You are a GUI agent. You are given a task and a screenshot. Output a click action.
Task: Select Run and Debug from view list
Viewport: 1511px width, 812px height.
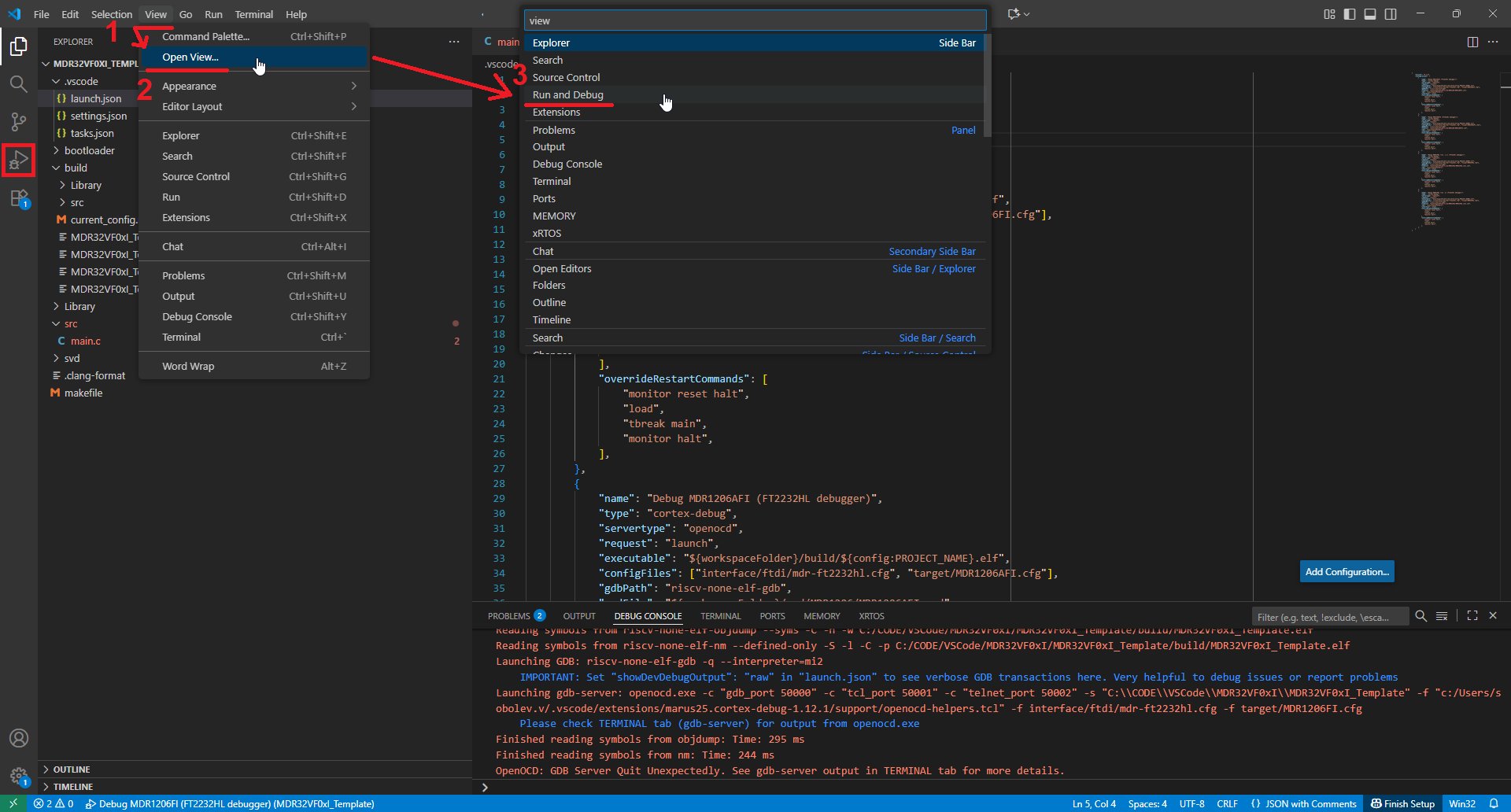coord(567,94)
